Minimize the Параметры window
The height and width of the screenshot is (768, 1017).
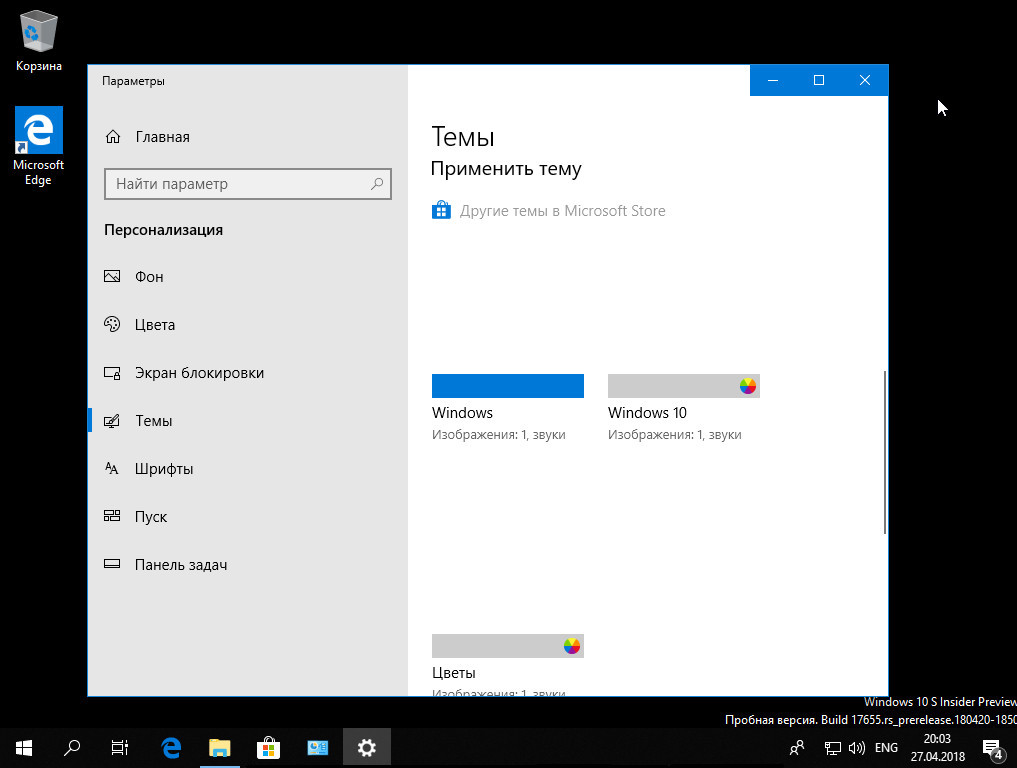pyautogui.click(x=772, y=80)
